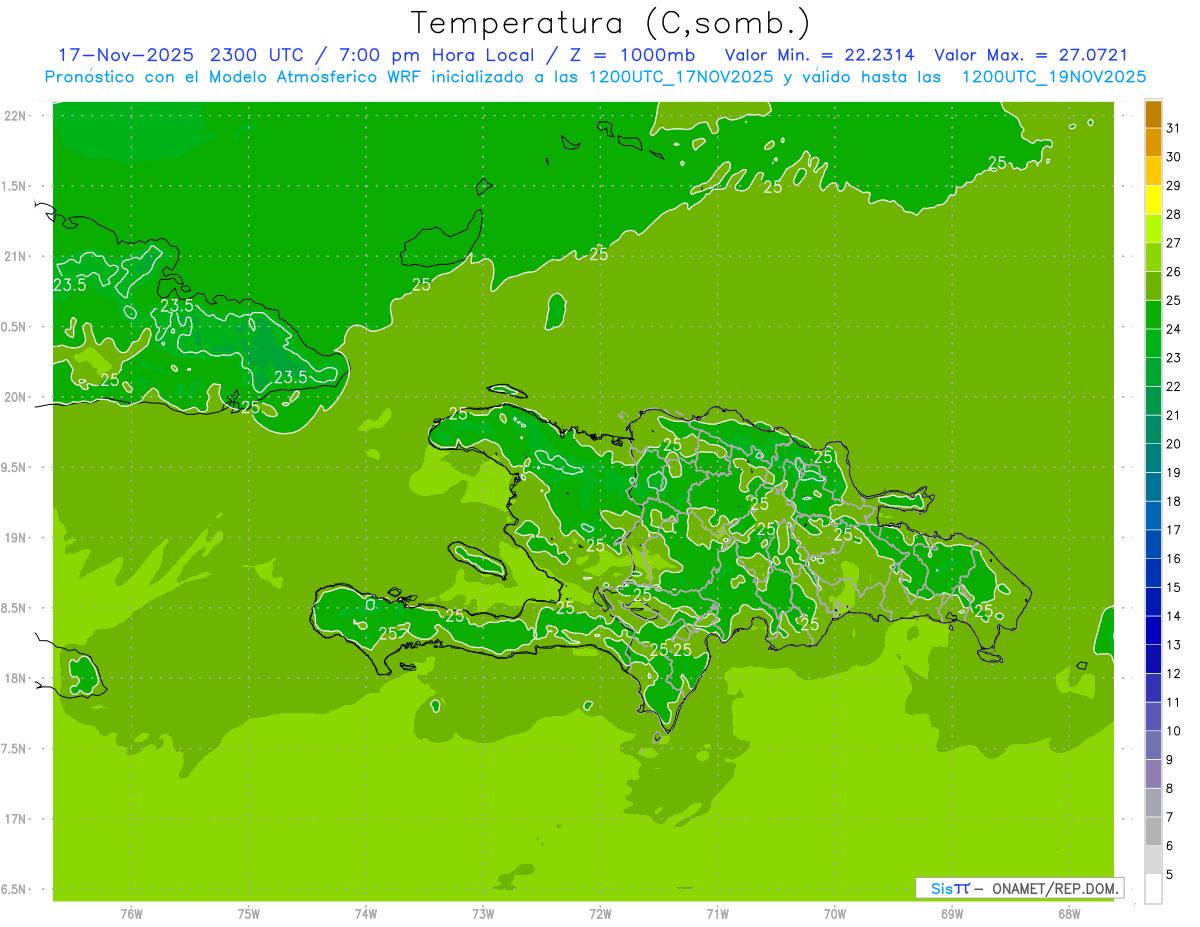Click the color scale value 30
This screenshot has height=927, width=1200.
(1173, 157)
